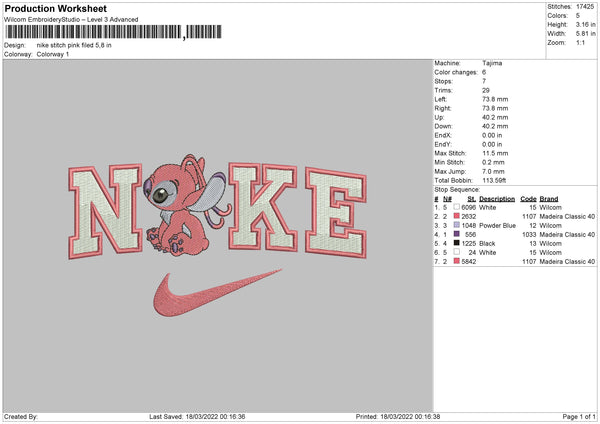600x424 pixels.
Task: Click the pink swatch beside stitch count 5842
Action: 457,261
